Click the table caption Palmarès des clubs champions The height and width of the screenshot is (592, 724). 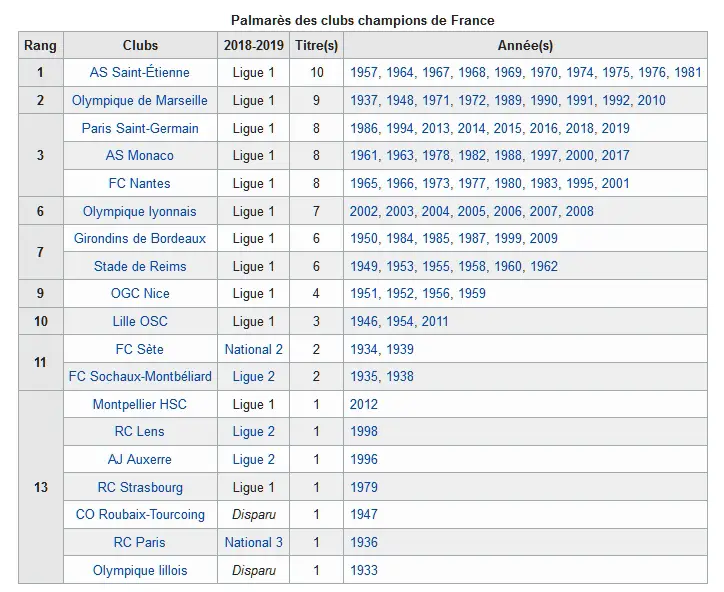coord(362,20)
